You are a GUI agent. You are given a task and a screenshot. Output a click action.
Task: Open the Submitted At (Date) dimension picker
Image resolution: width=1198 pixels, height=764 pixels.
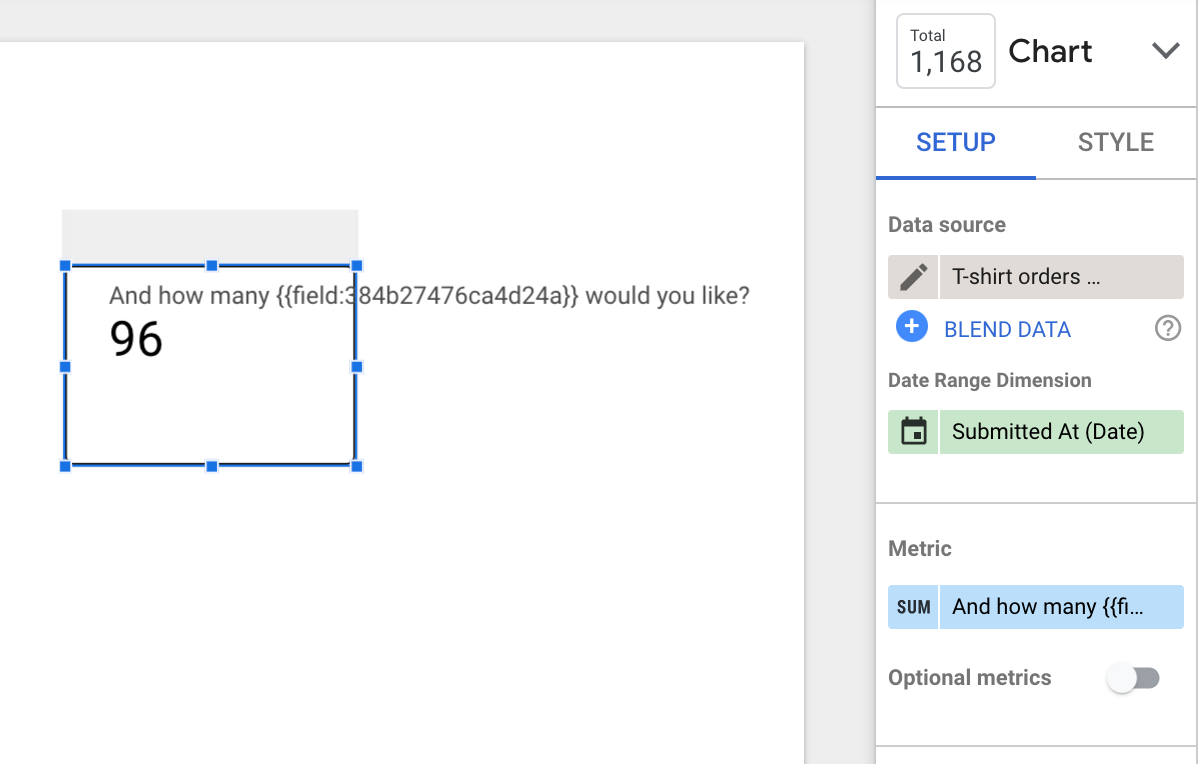pos(1061,432)
